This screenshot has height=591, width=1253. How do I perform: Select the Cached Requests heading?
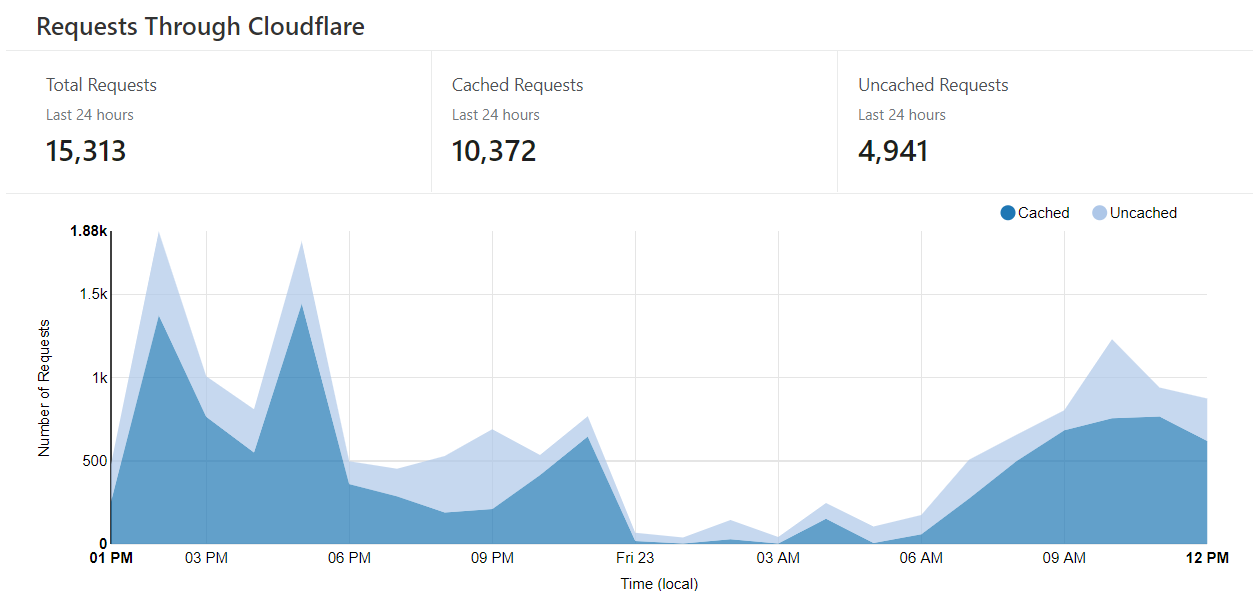[x=517, y=85]
